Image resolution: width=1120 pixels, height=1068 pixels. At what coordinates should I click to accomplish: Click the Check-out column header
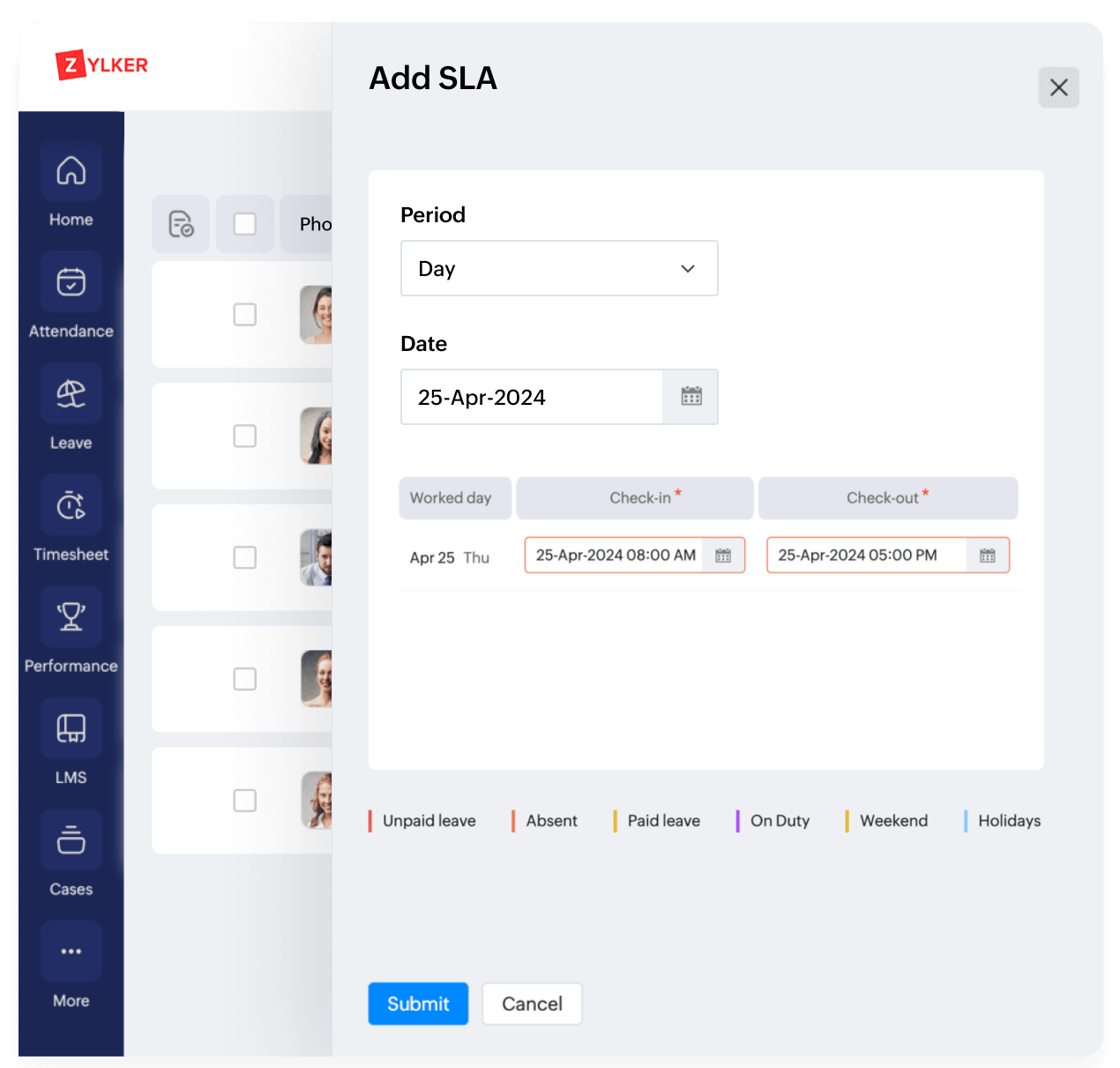pyautogui.click(x=888, y=498)
